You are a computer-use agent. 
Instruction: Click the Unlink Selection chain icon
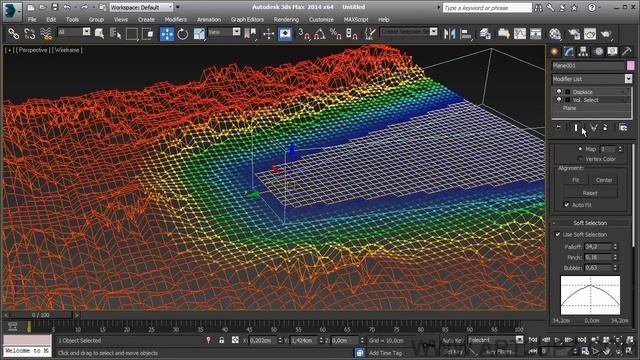click(29, 34)
